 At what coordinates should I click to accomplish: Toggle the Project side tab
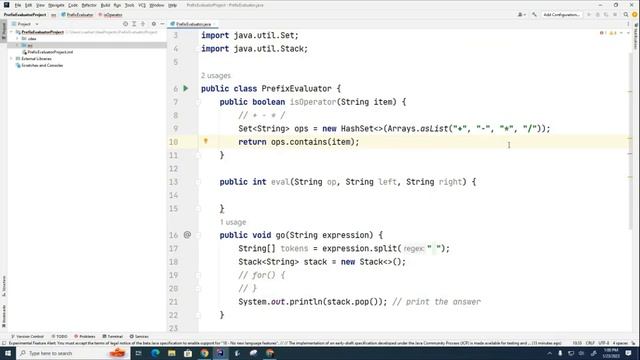pyautogui.click(x=4, y=31)
